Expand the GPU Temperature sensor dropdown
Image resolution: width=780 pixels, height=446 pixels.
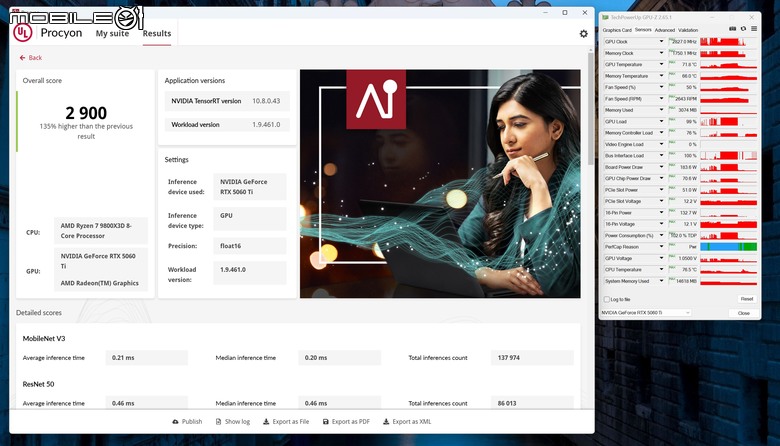(661, 65)
